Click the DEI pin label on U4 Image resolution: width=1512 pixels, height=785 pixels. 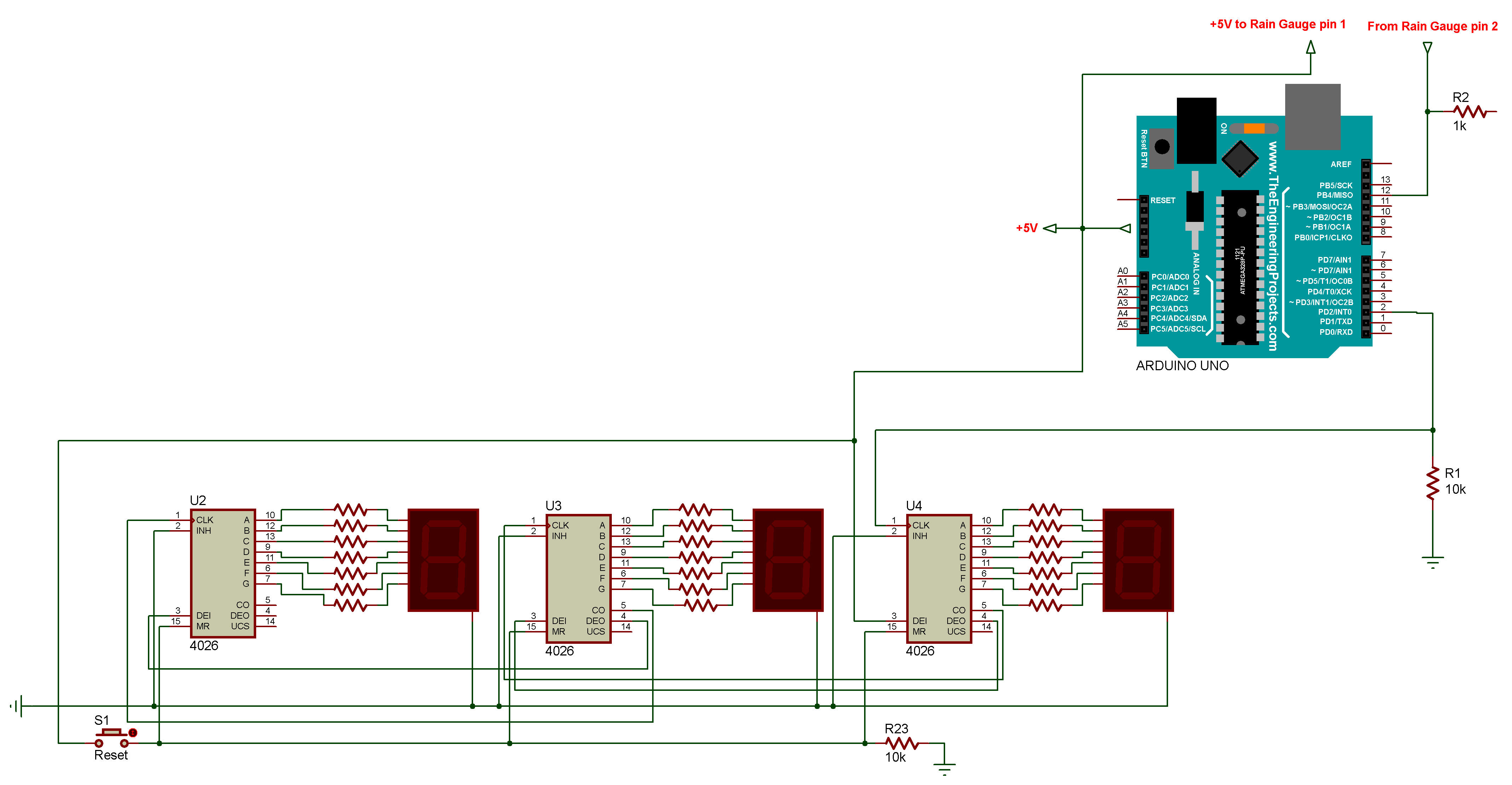click(x=919, y=621)
